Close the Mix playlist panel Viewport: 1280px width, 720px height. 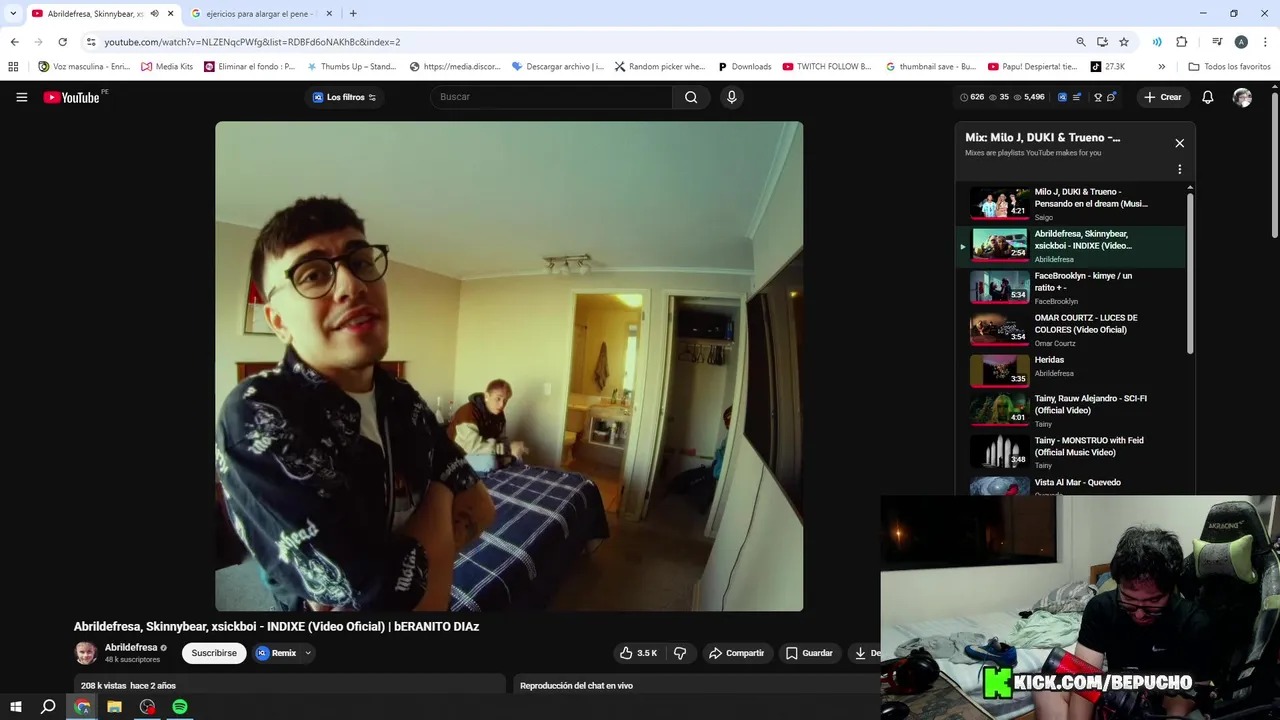click(1180, 143)
